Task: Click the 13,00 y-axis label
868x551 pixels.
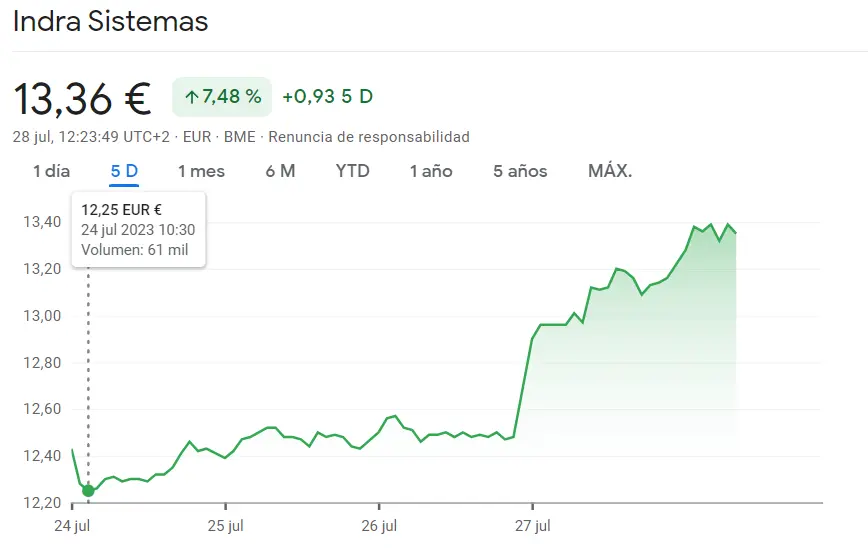Action: coord(42,316)
